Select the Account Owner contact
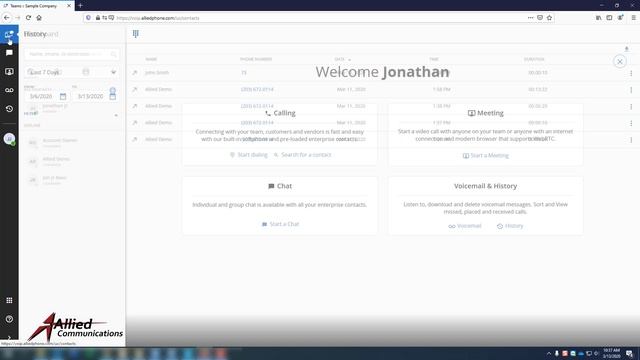The height and width of the screenshot is (360, 640). pyautogui.click(x=71, y=142)
